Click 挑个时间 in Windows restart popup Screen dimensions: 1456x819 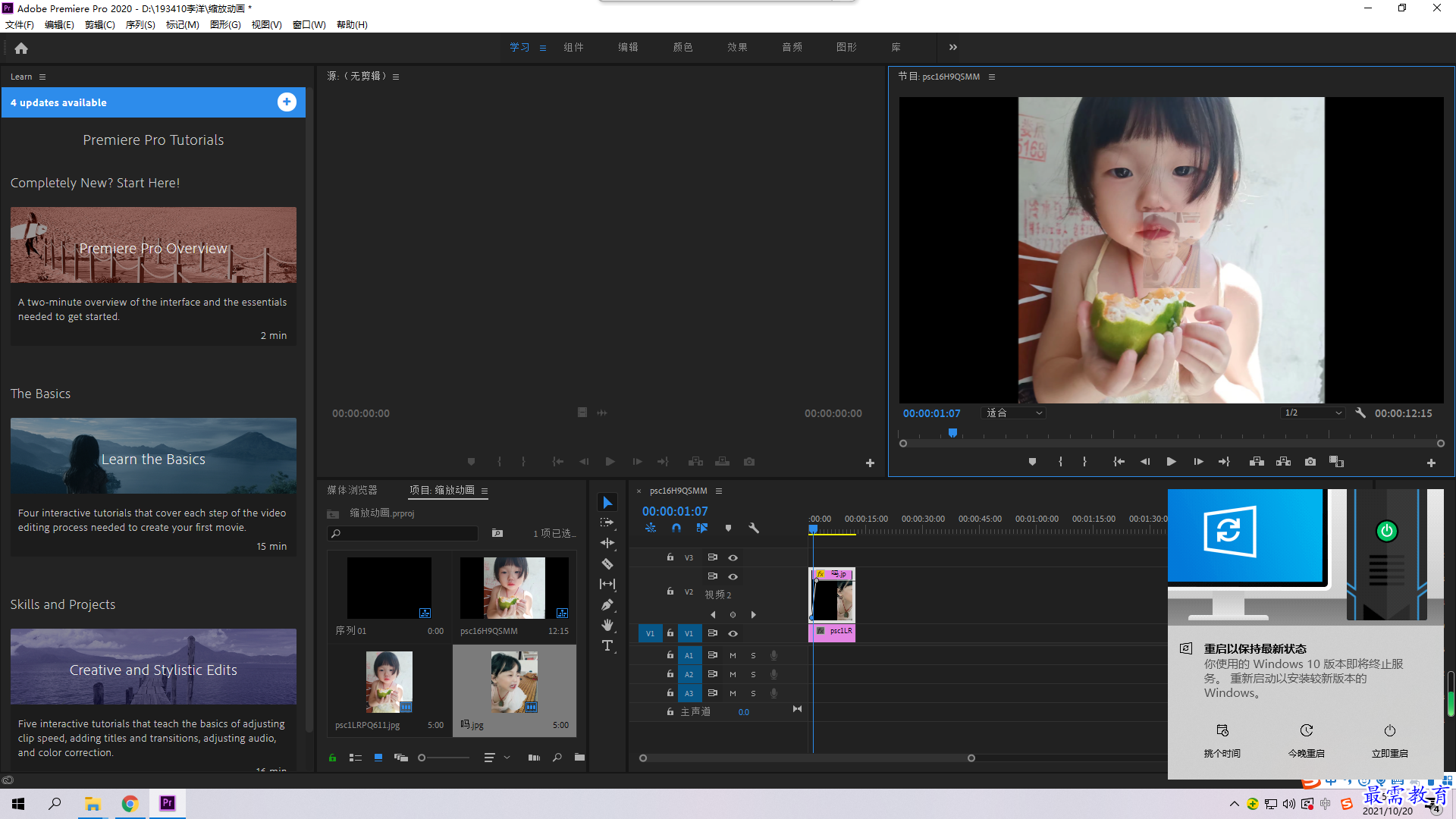tap(1222, 741)
